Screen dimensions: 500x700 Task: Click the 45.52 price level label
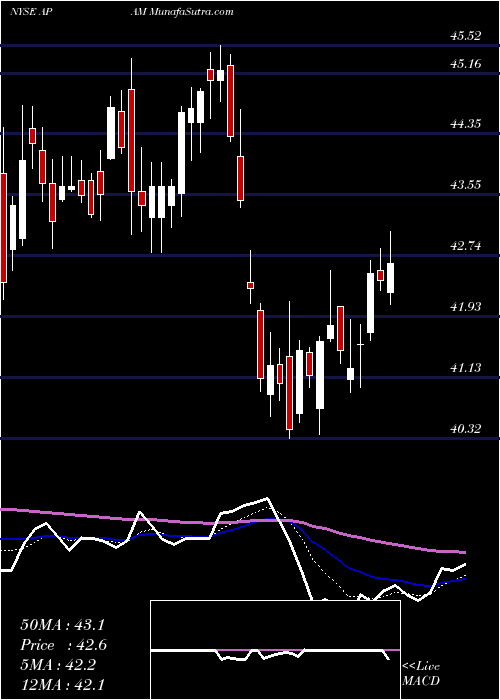466,36
